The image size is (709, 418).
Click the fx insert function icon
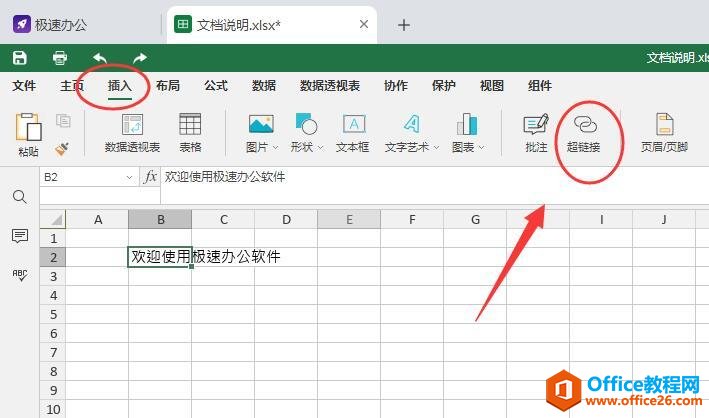pyautogui.click(x=150, y=177)
